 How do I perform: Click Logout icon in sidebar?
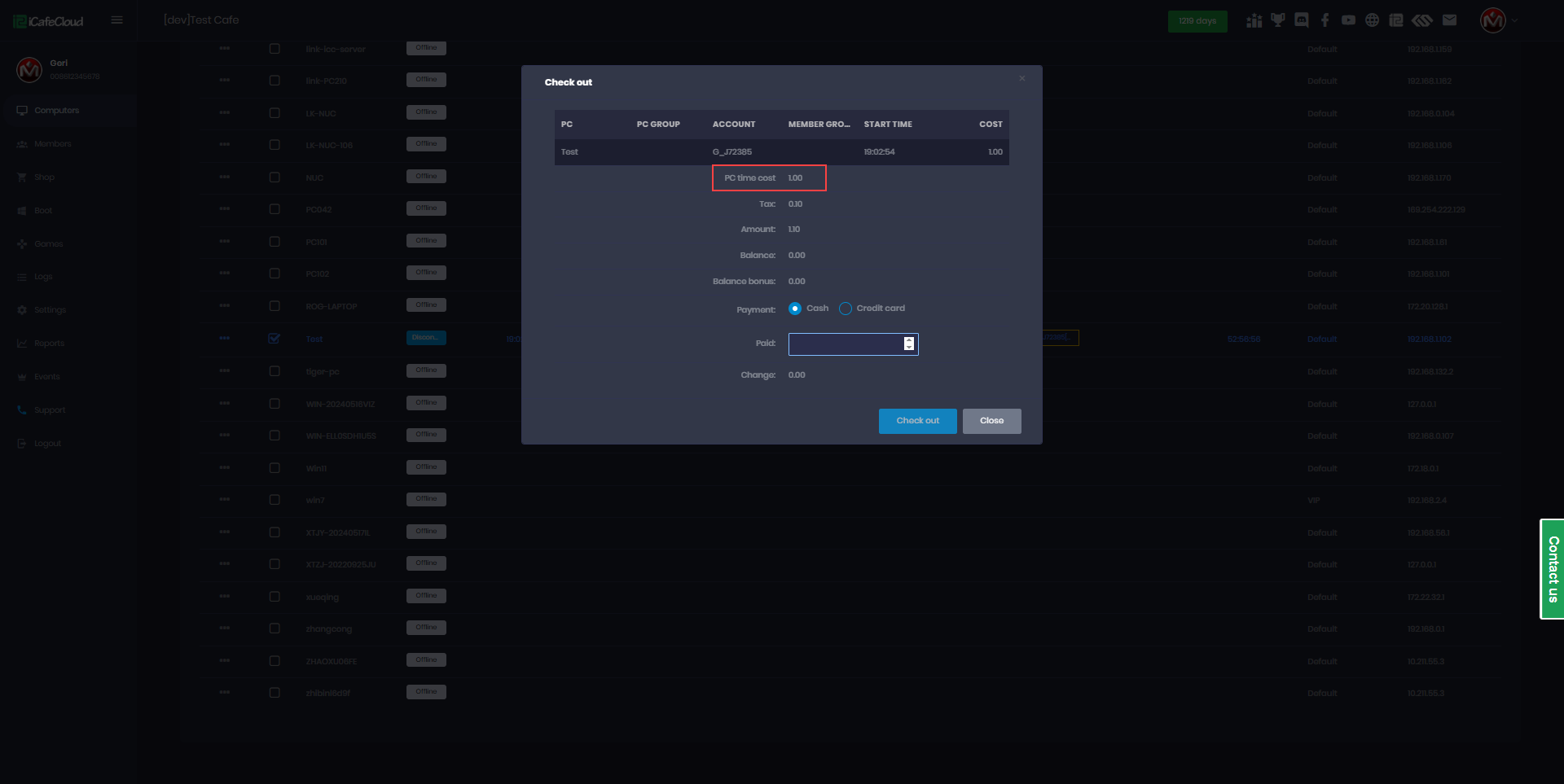(x=22, y=444)
